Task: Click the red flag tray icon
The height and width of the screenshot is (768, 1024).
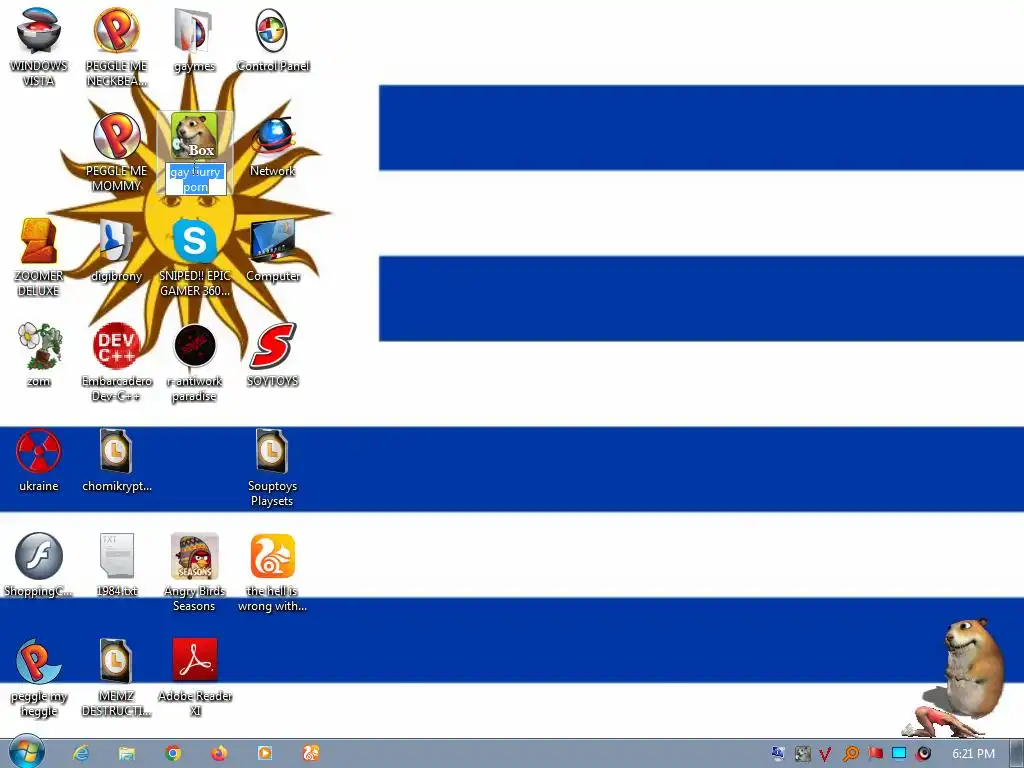Action: coord(875,754)
